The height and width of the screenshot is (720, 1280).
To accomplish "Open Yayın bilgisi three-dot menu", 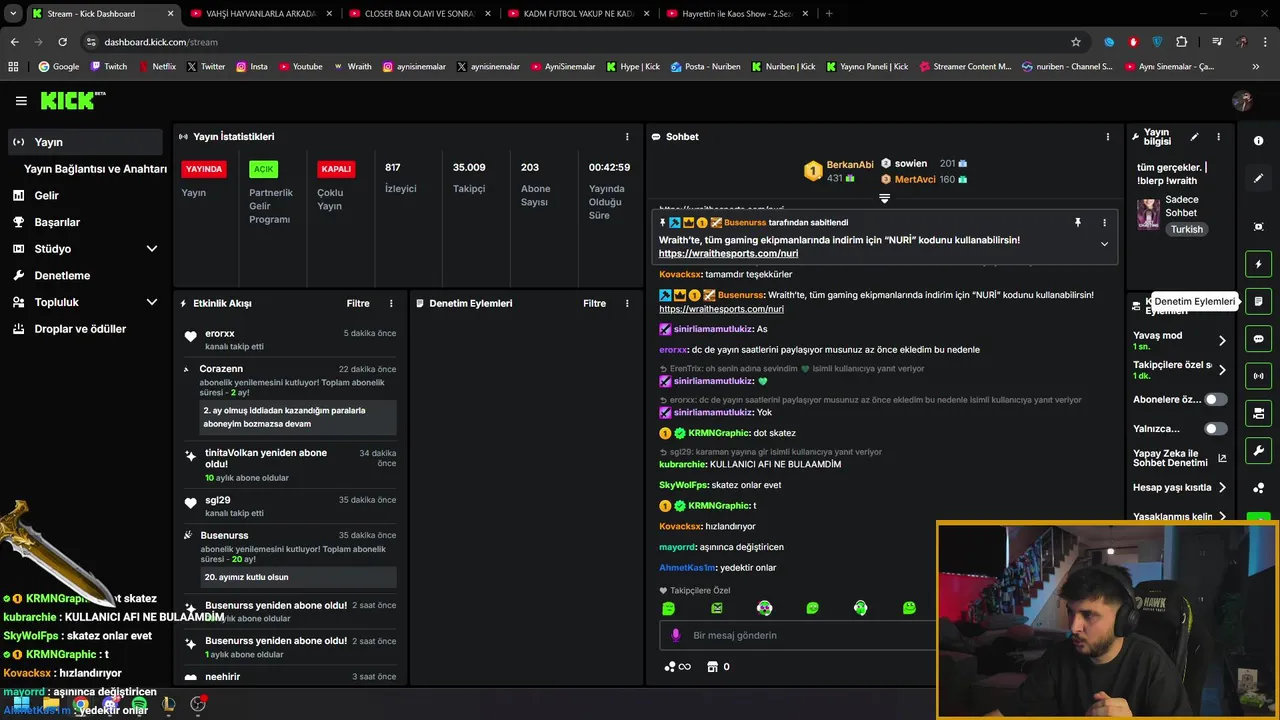I will (x=1218, y=137).
